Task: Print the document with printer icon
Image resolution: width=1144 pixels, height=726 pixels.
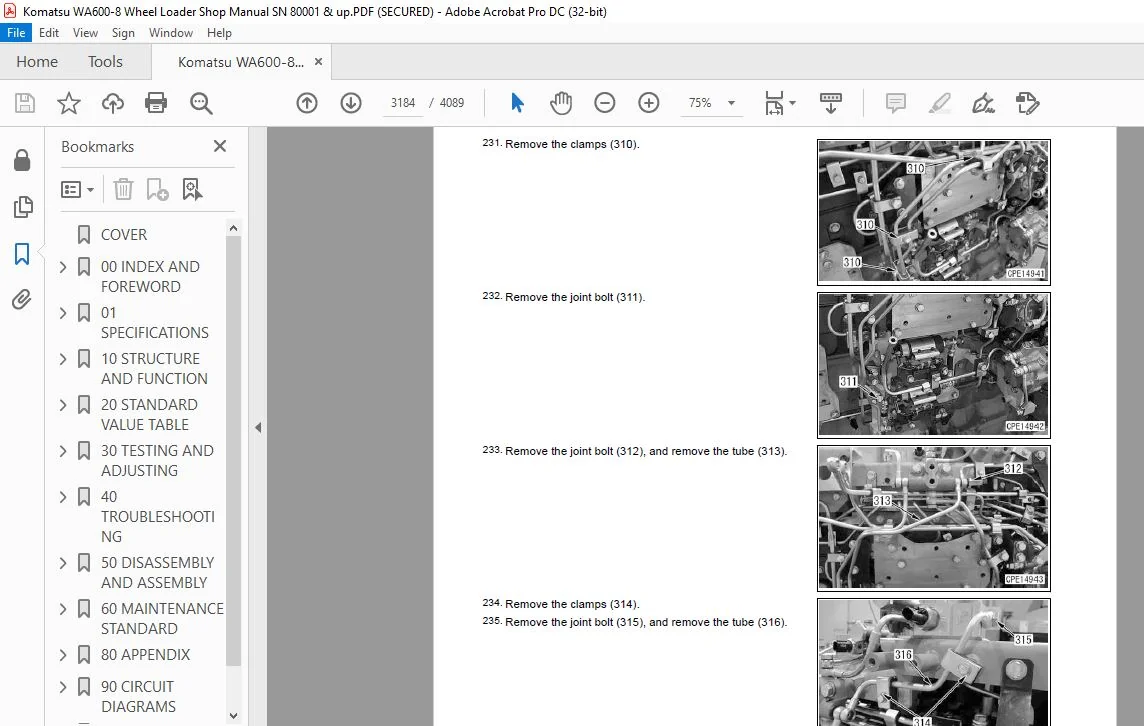Action: click(x=156, y=103)
